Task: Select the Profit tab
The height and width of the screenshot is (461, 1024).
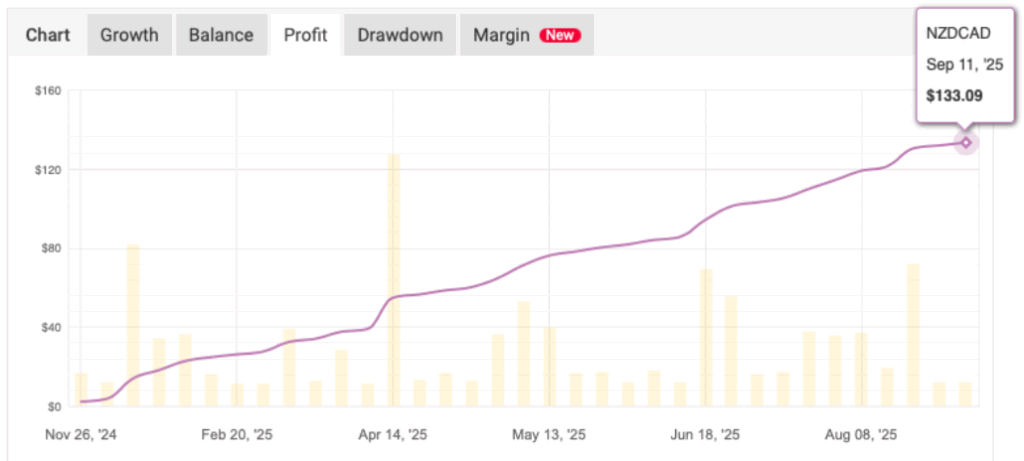Action: (306, 35)
